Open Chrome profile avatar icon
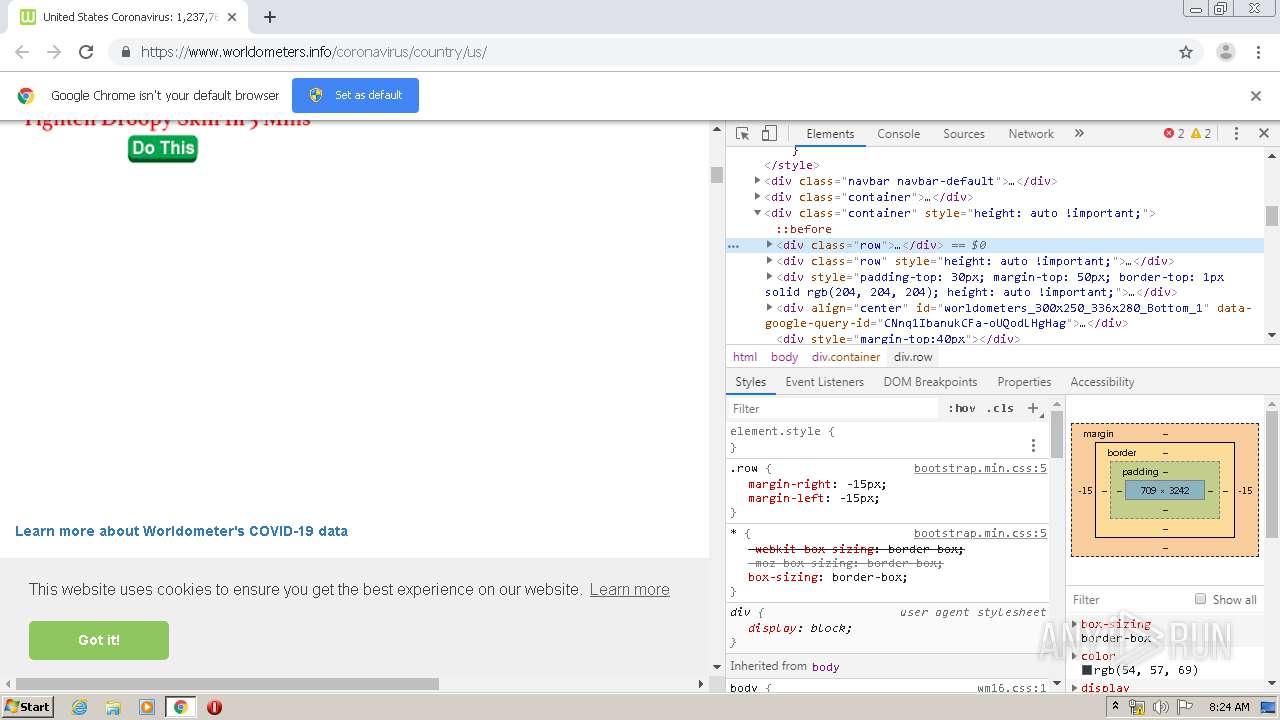Screen dimensions: 1280x720 click(1225, 52)
